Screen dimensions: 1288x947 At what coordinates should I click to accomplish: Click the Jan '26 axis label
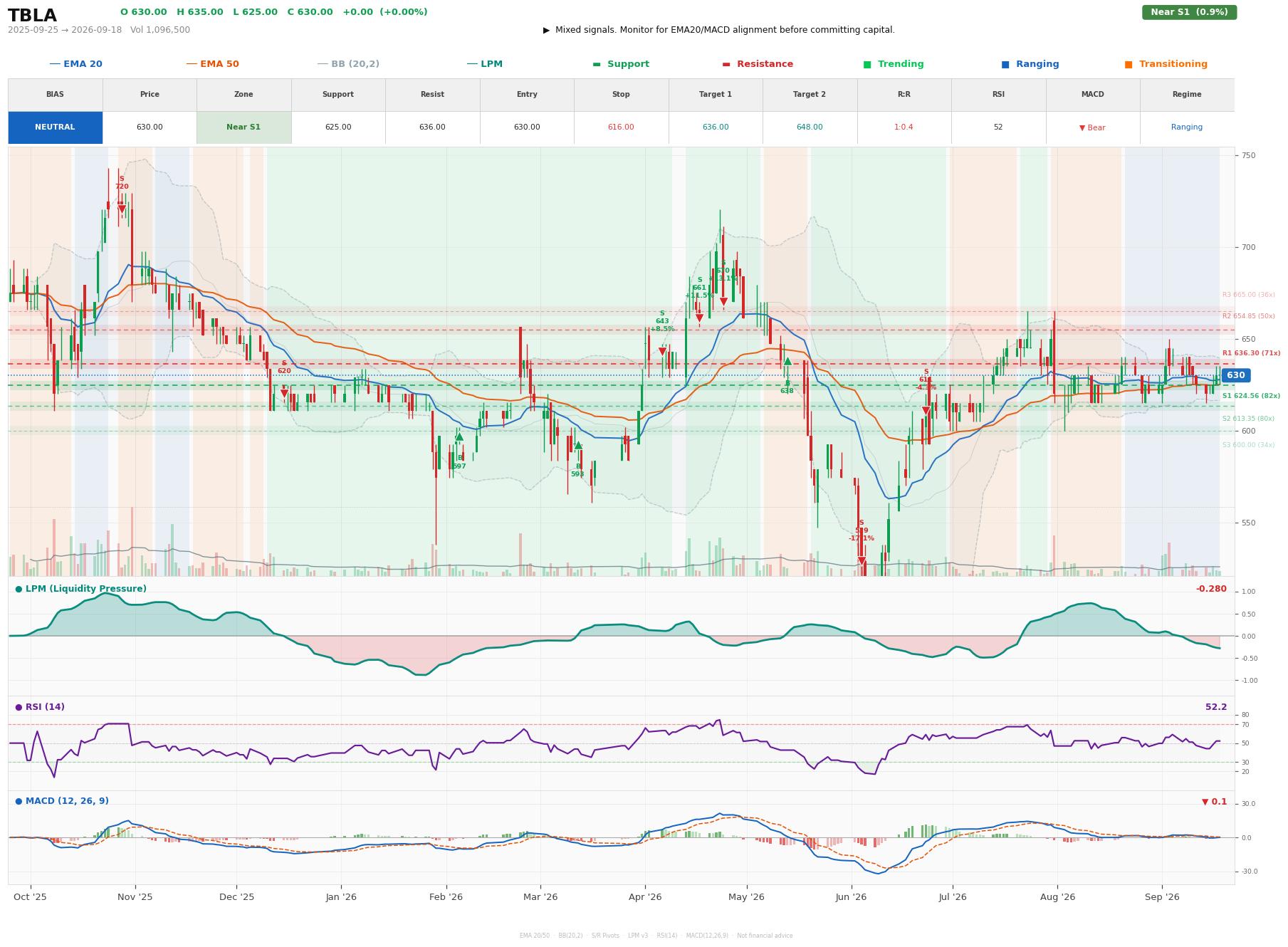[341, 897]
